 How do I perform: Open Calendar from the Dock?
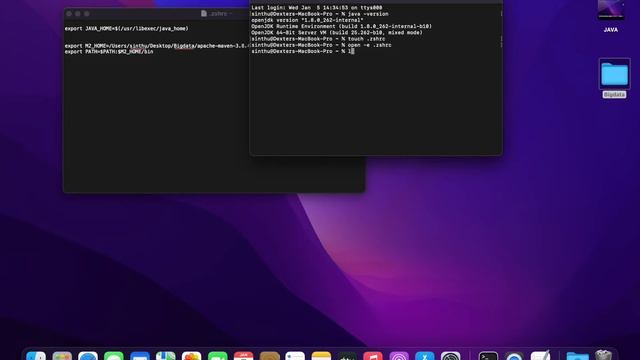coord(244,356)
